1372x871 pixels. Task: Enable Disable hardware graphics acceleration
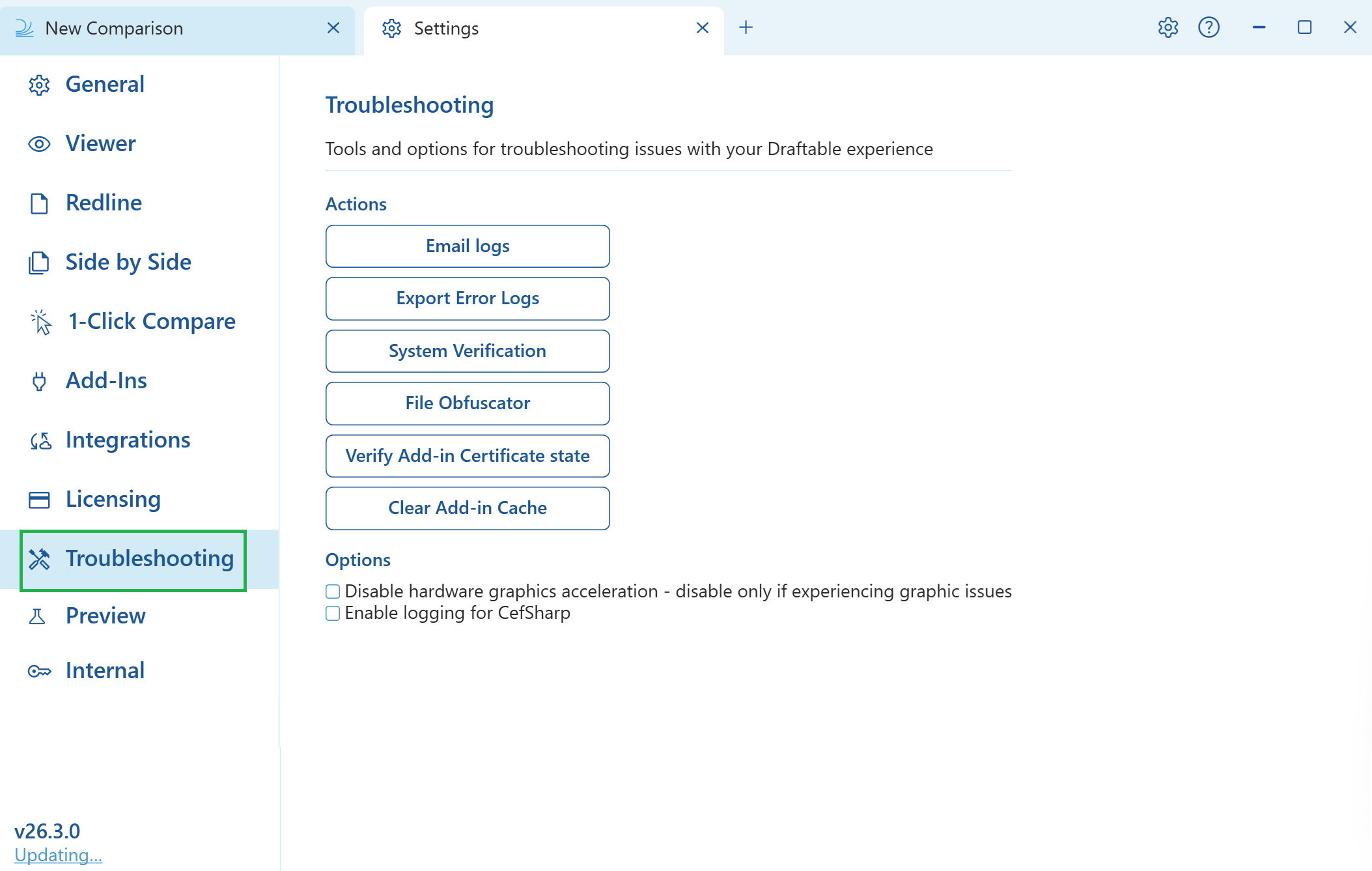pyautogui.click(x=332, y=591)
